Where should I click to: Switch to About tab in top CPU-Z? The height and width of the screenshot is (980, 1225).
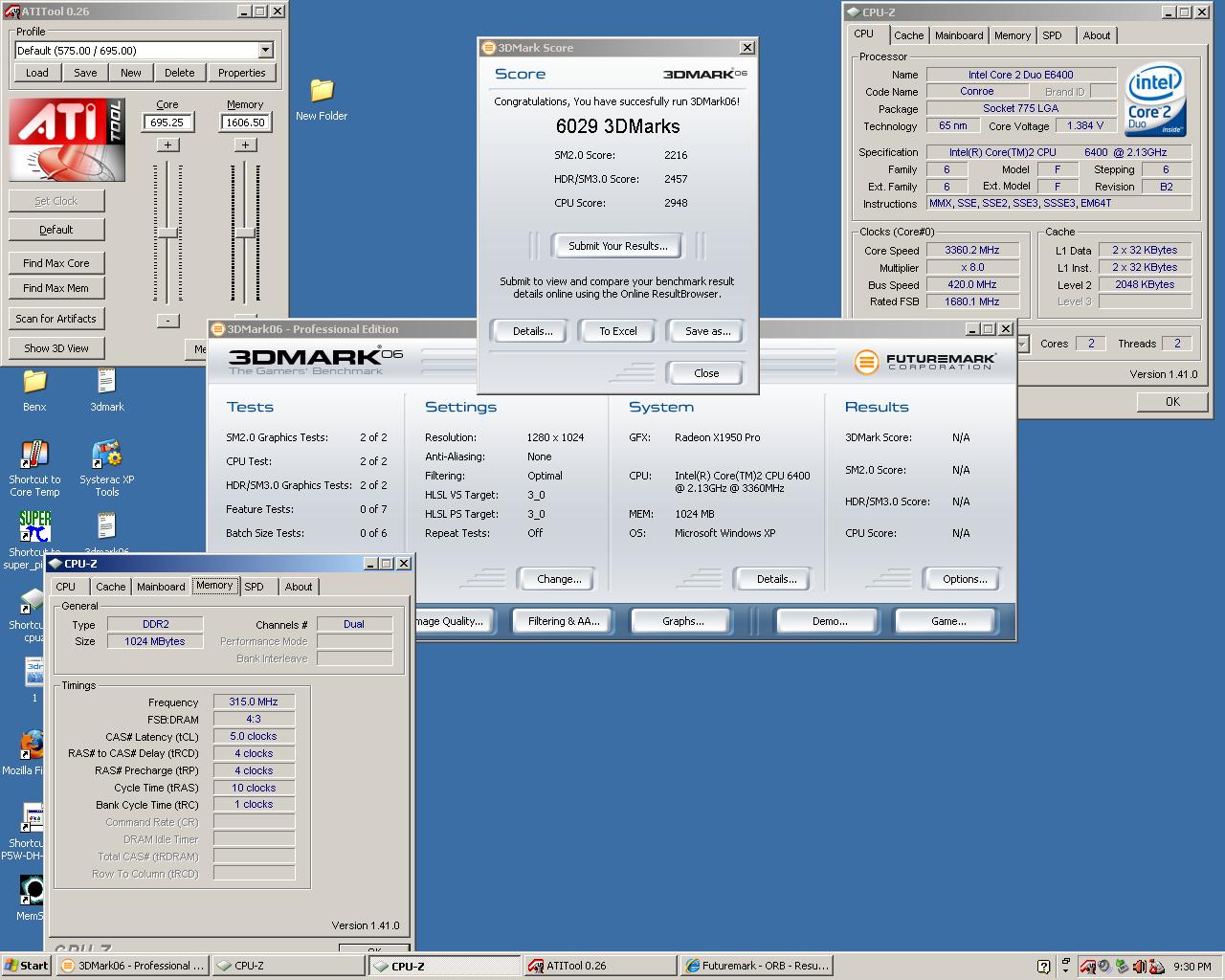tap(1097, 35)
